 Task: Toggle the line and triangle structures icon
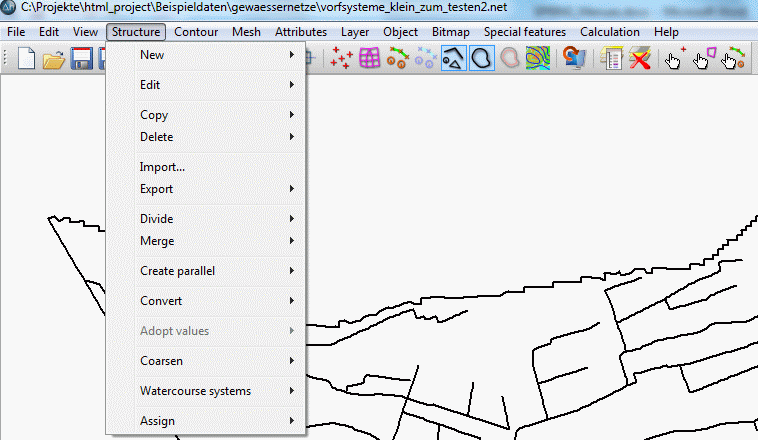(x=453, y=59)
